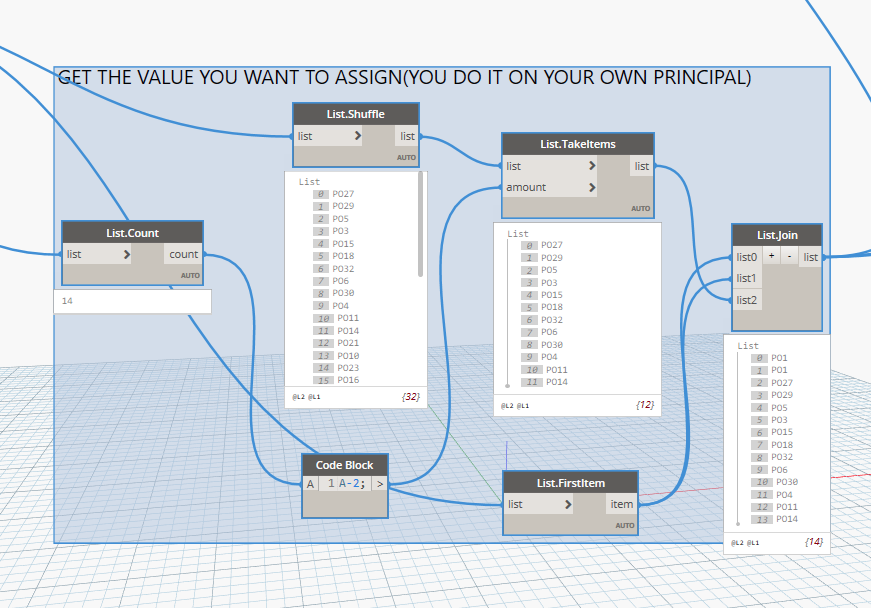Click the List.Join node title
Viewport: 871px width, 608px height.
(x=777, y=235)
